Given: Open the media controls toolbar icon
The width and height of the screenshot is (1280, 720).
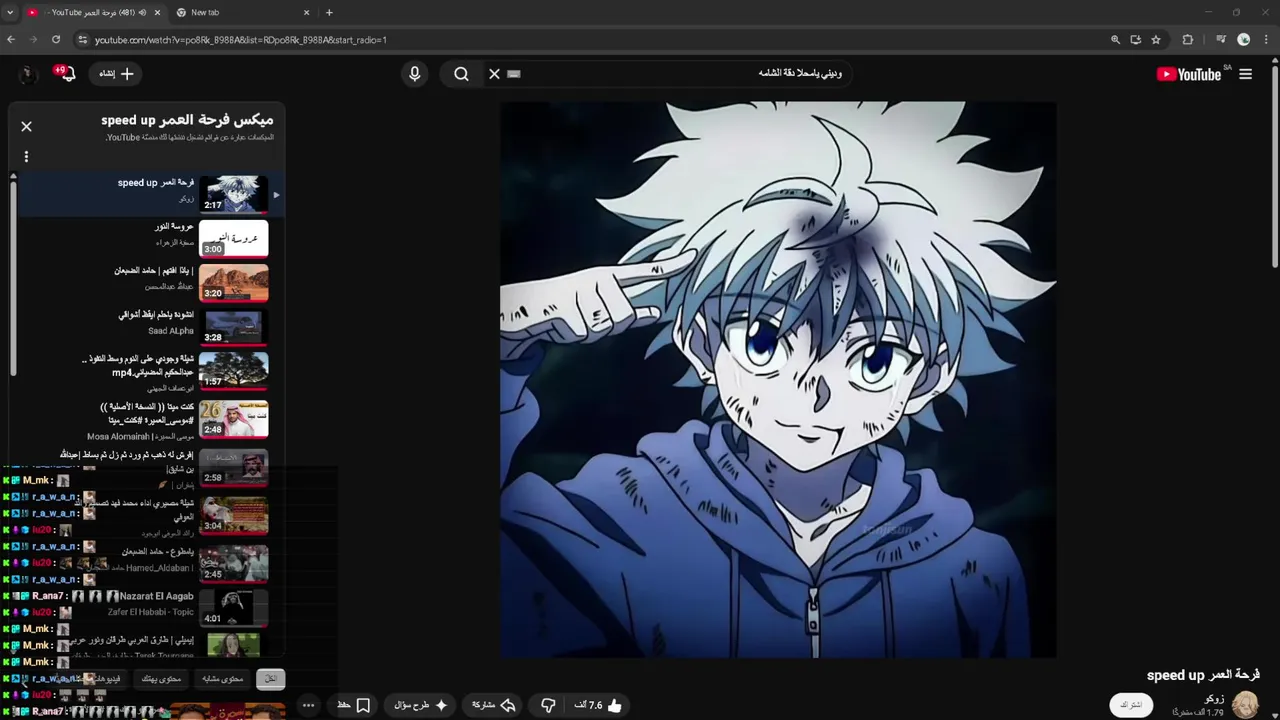Looking at the screenshot, I should pos(1221,40).
